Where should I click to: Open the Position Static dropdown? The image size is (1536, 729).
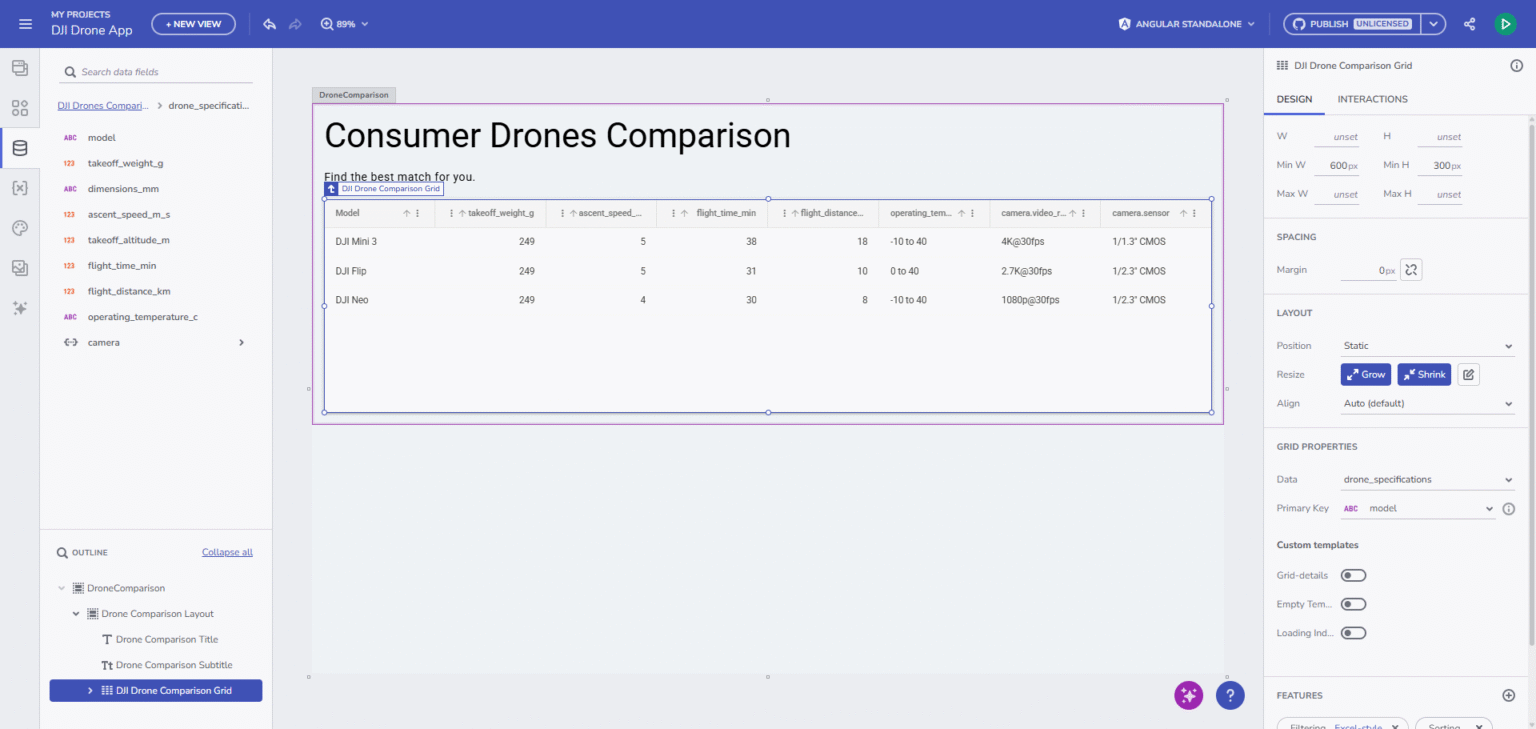1427,346
